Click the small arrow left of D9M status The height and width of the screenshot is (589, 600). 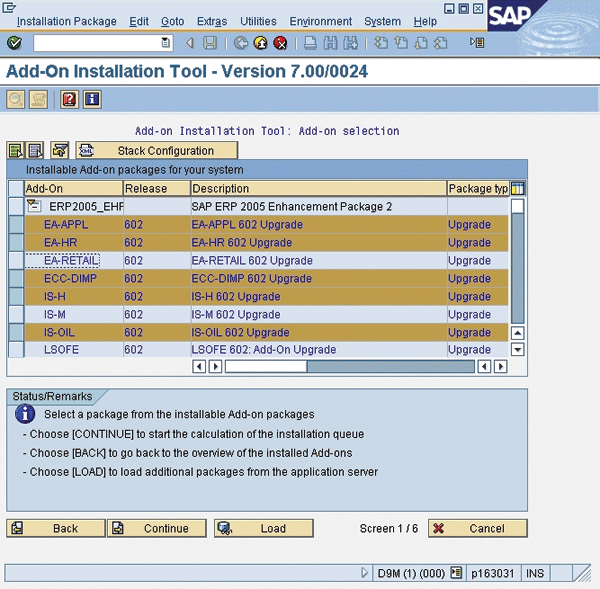365,573
